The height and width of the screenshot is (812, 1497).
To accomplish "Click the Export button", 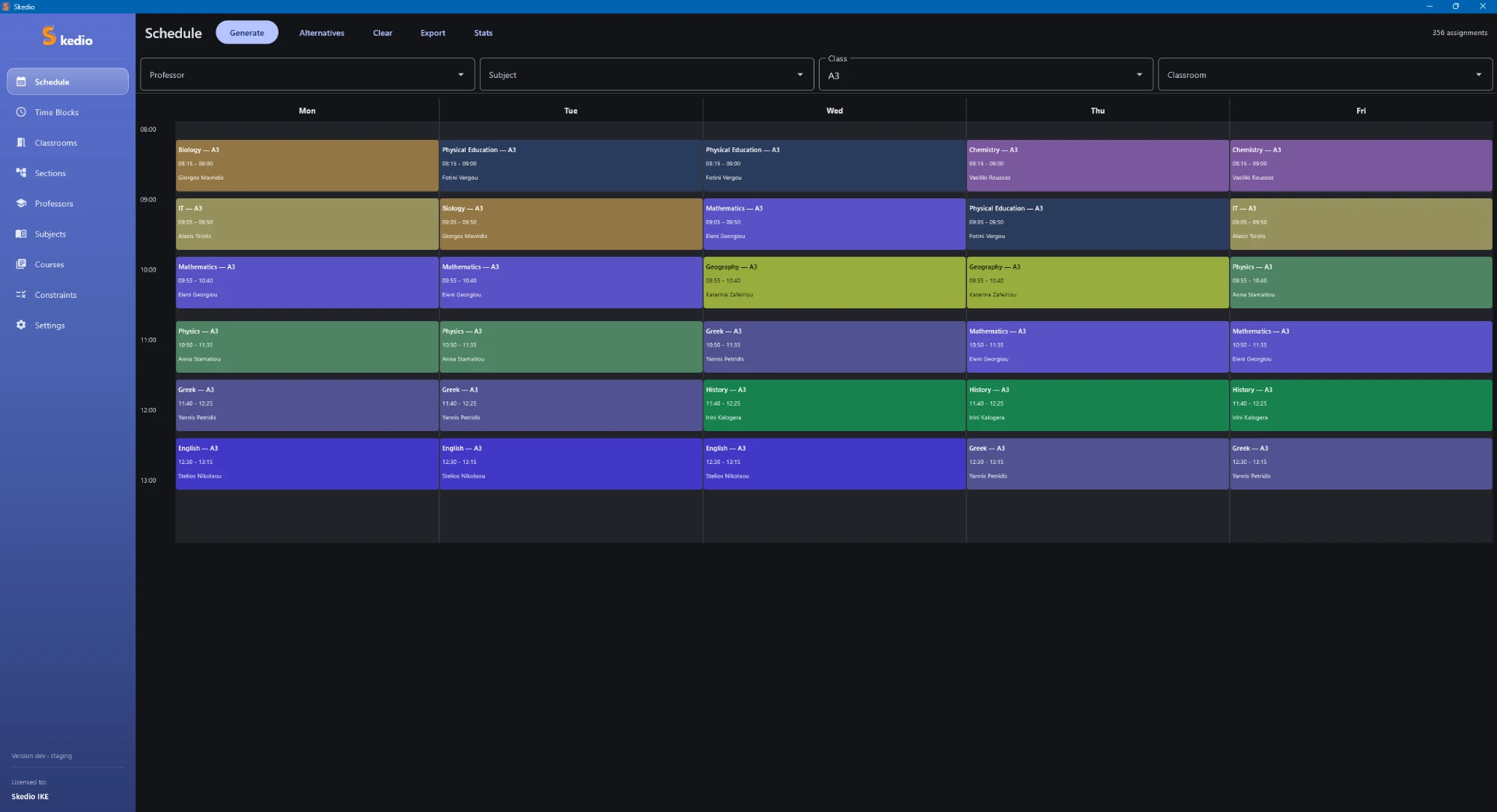I will [433, 33].
